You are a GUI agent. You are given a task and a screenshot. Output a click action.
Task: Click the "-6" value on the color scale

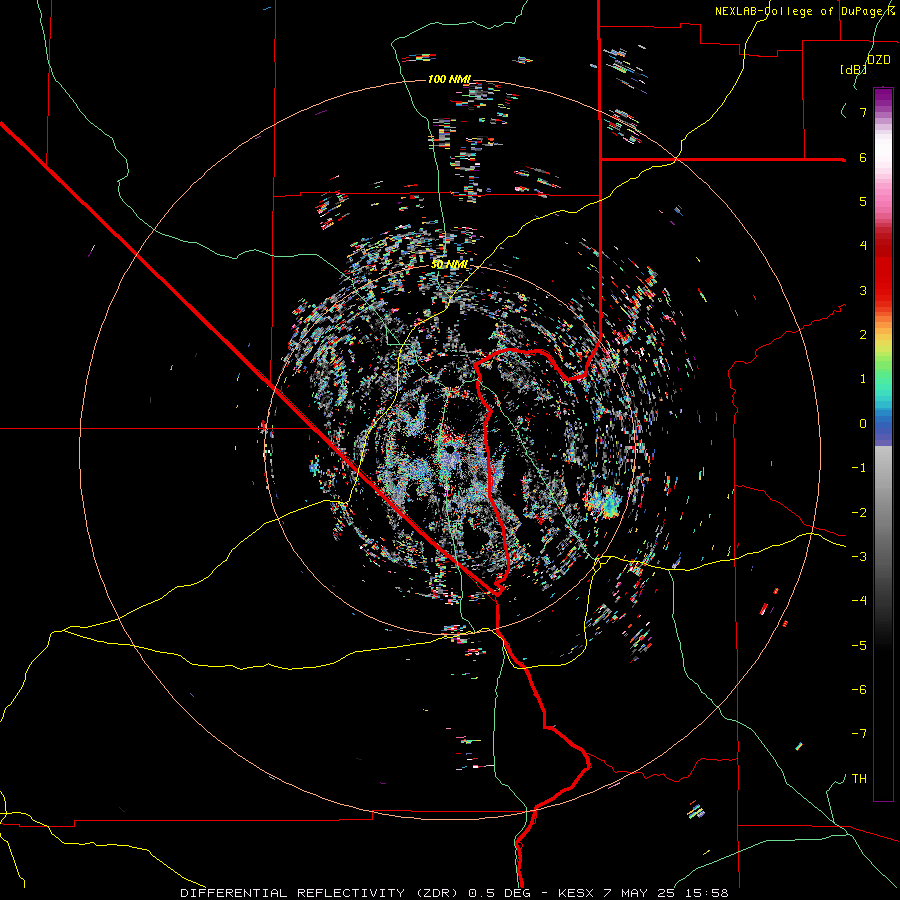[859, 689]
